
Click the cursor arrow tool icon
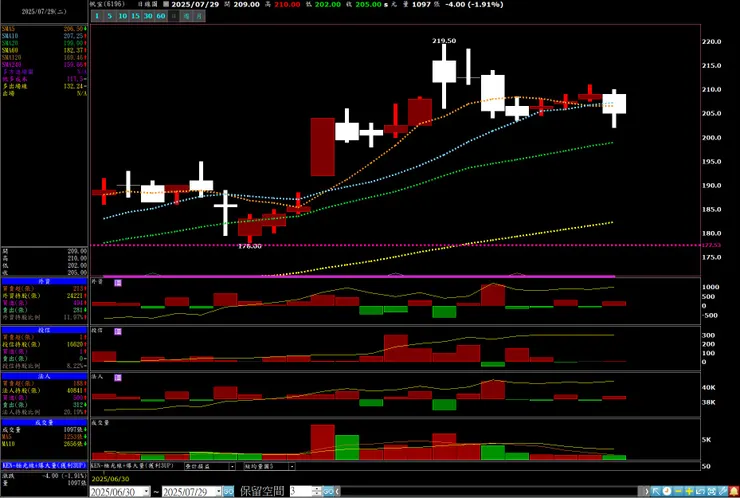pyautogui.click(x=656, y=491)
